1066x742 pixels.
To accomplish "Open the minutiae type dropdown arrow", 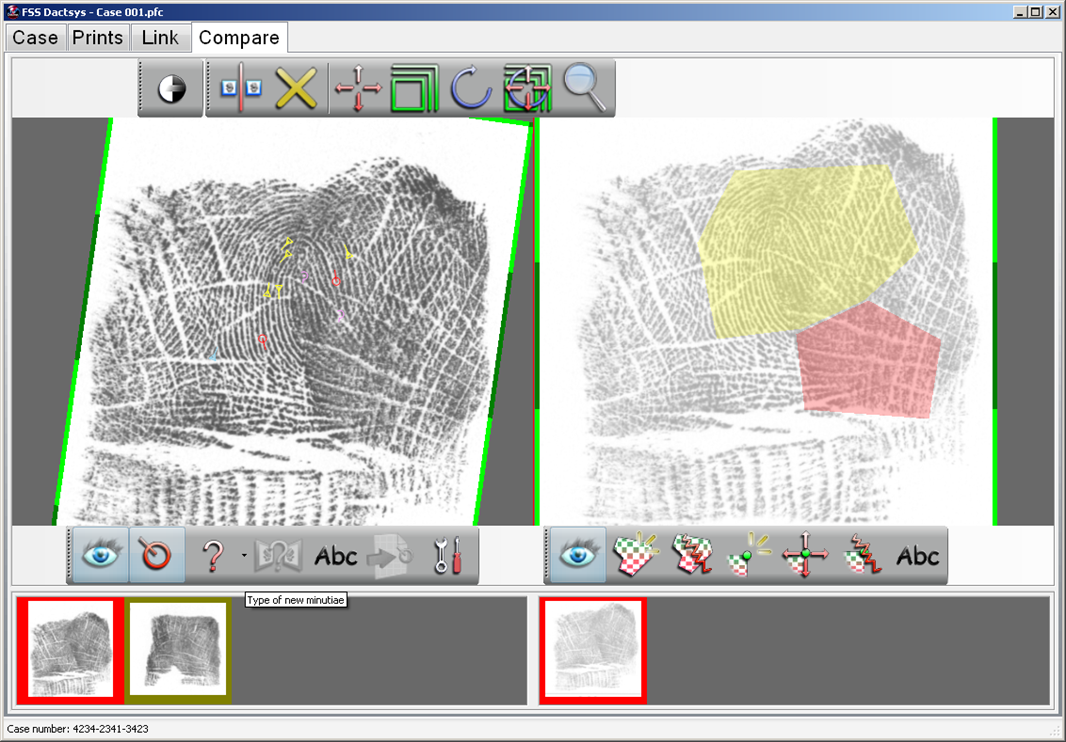I will coord(244,556).
